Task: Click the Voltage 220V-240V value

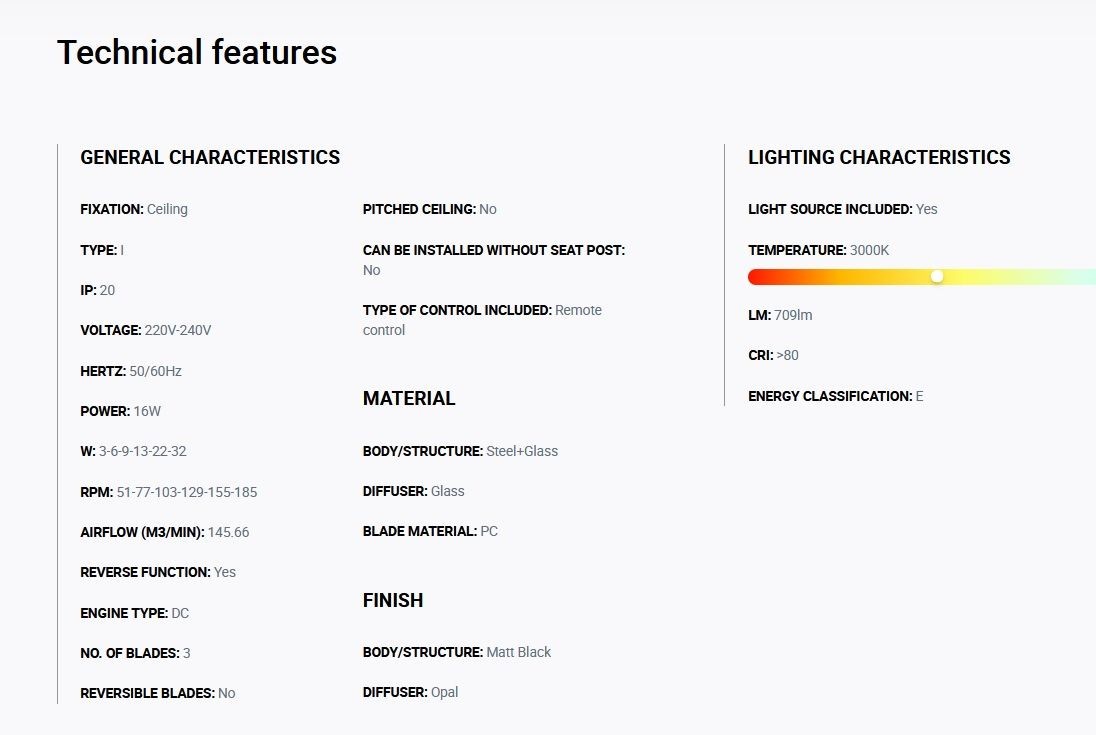Action: pos(178,330)
